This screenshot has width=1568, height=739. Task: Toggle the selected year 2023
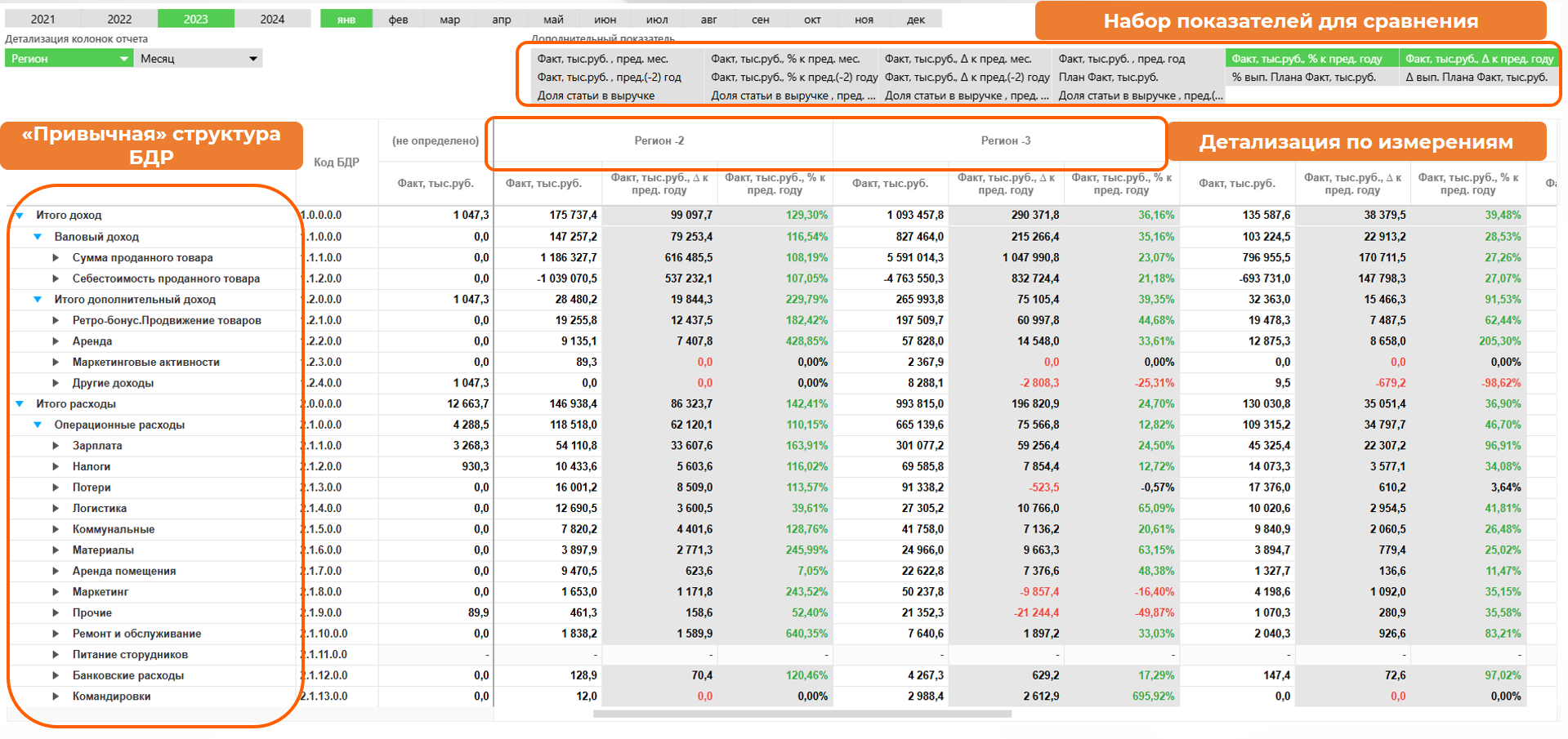point(196,19)
